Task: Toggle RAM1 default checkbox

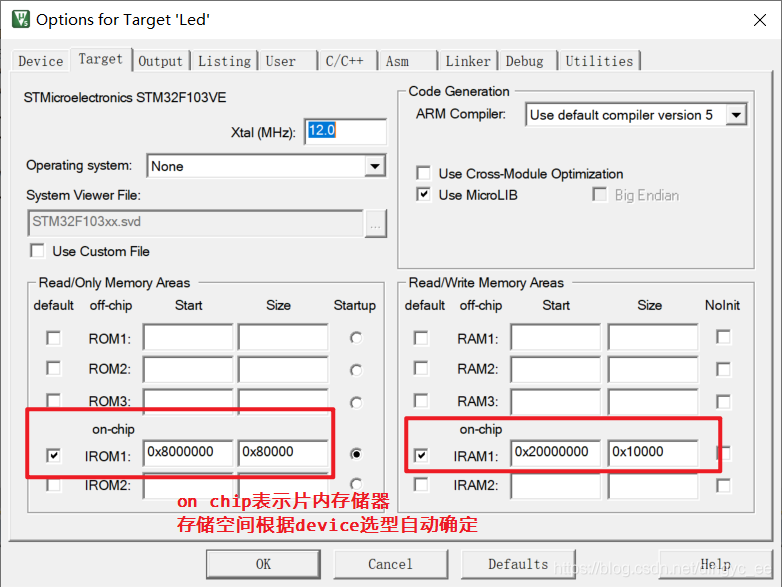Action: pyautogui.click(x=421, y=338)
